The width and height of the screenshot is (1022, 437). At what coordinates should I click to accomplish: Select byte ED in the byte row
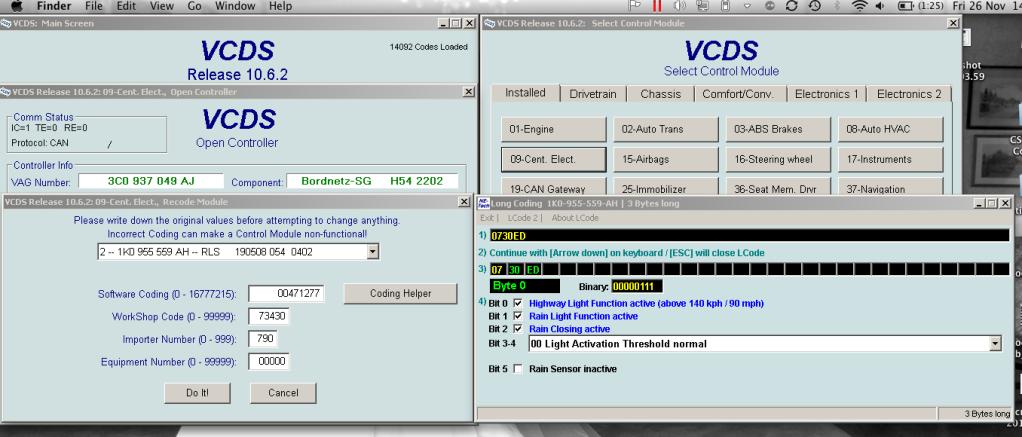533,269
